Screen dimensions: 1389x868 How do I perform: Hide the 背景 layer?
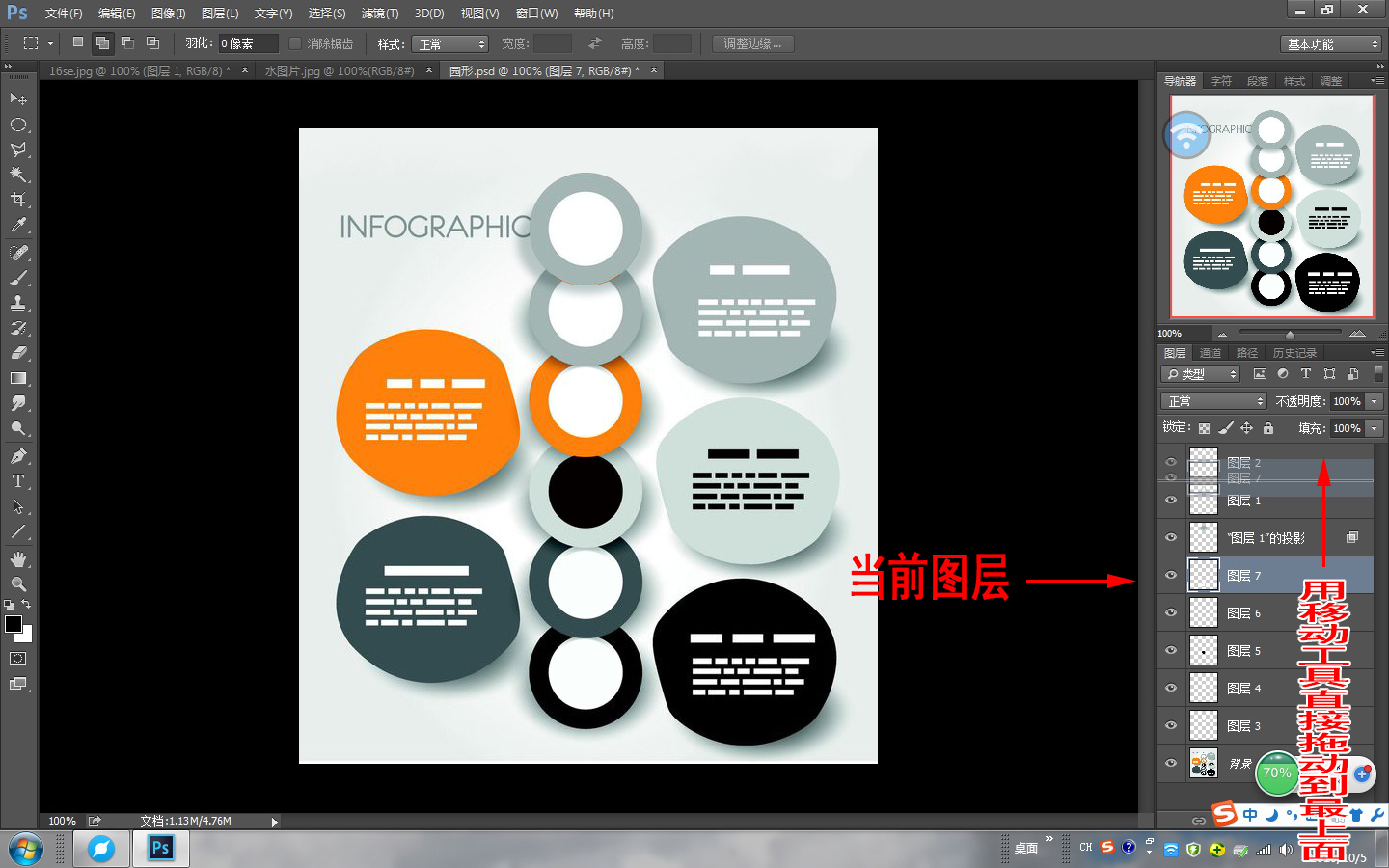[x=1171, y=764]
